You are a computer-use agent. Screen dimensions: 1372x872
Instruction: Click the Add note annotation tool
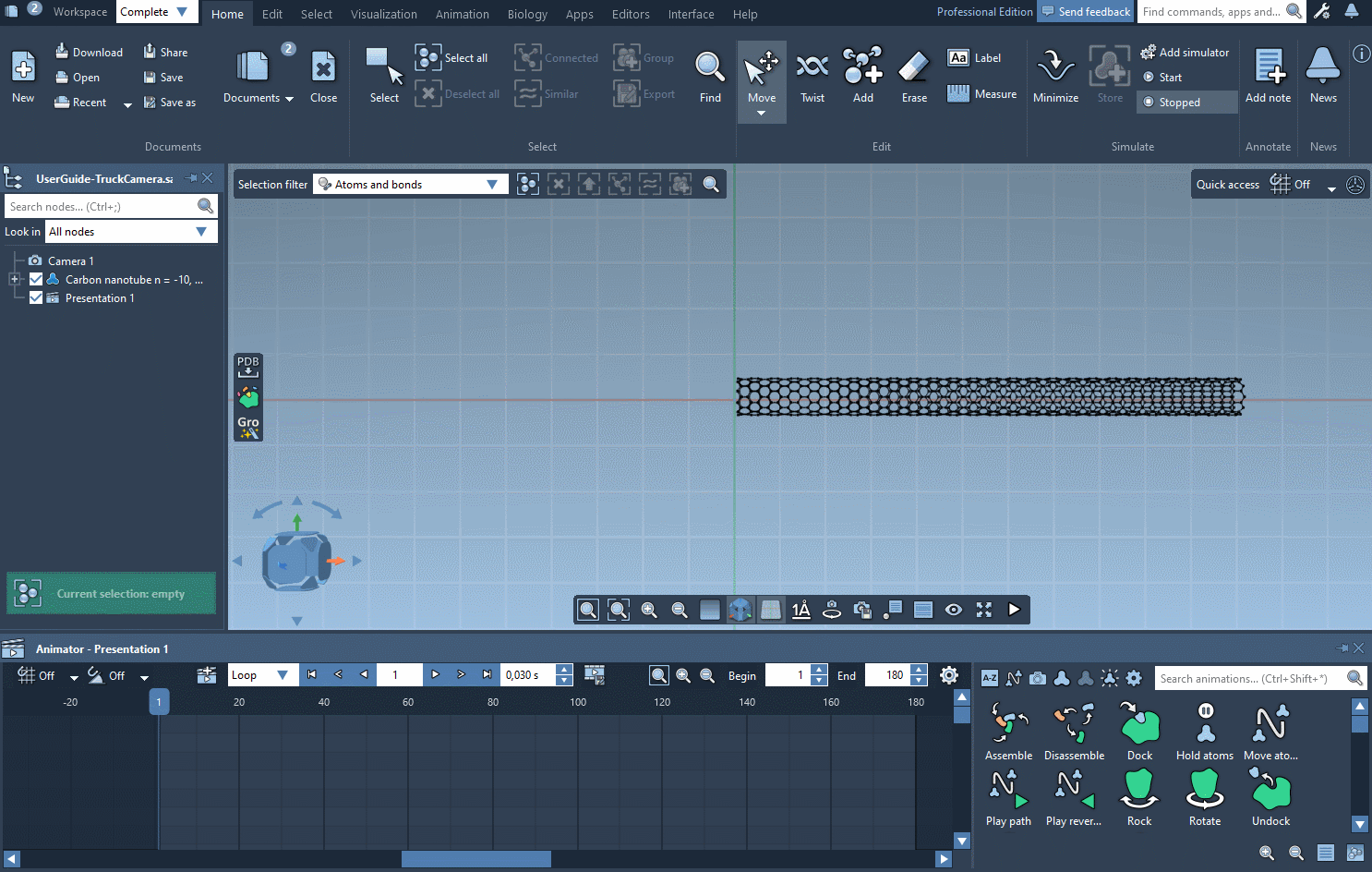pyautogui.click(x=1268, y=76)
